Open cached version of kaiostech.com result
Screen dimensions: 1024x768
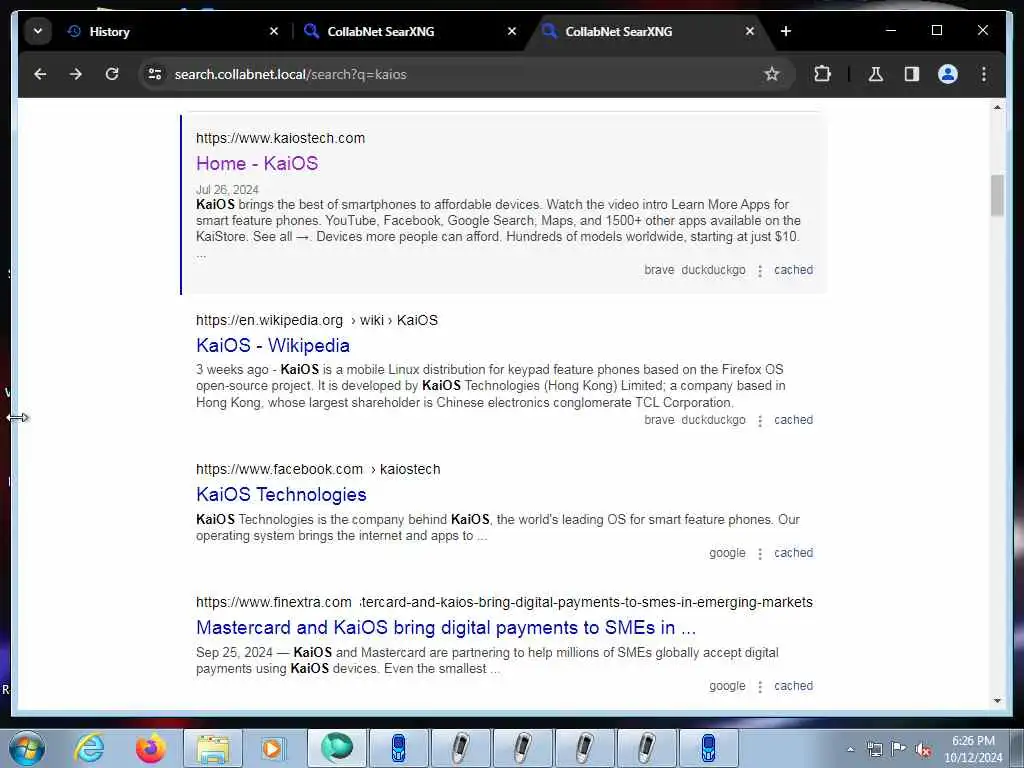point(793,270)
